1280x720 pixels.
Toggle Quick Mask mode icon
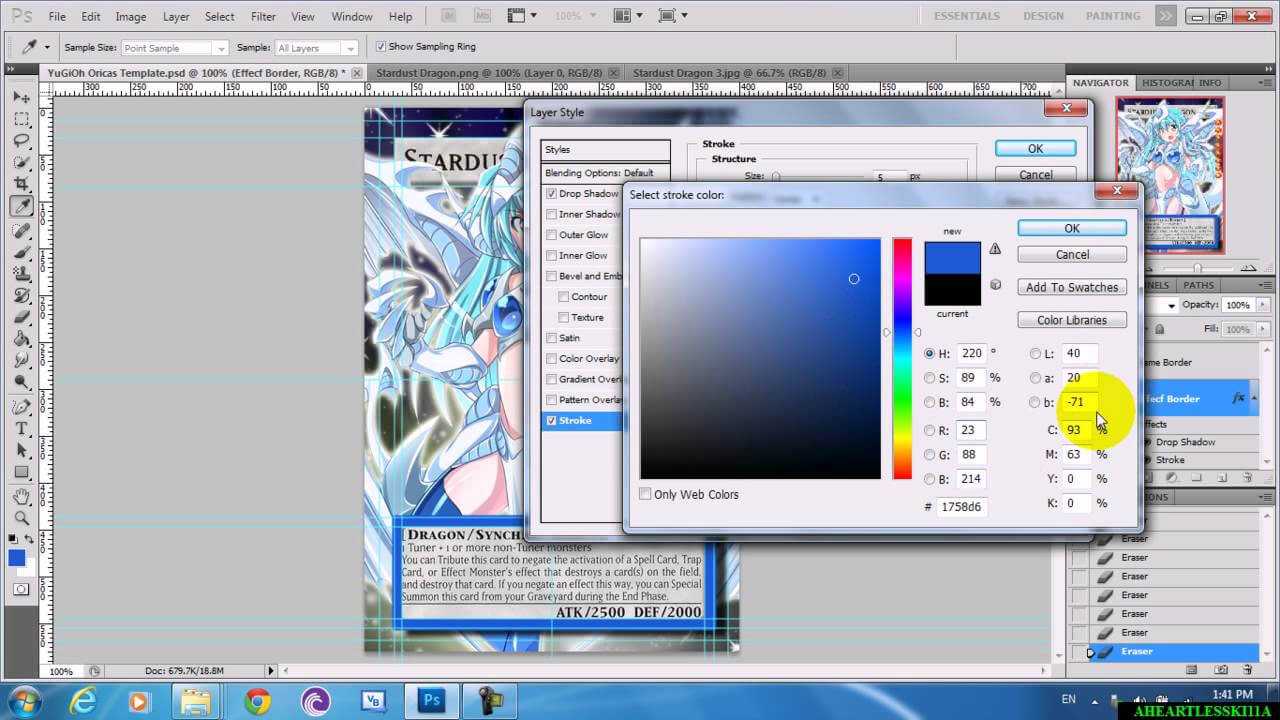click(21, 590)
